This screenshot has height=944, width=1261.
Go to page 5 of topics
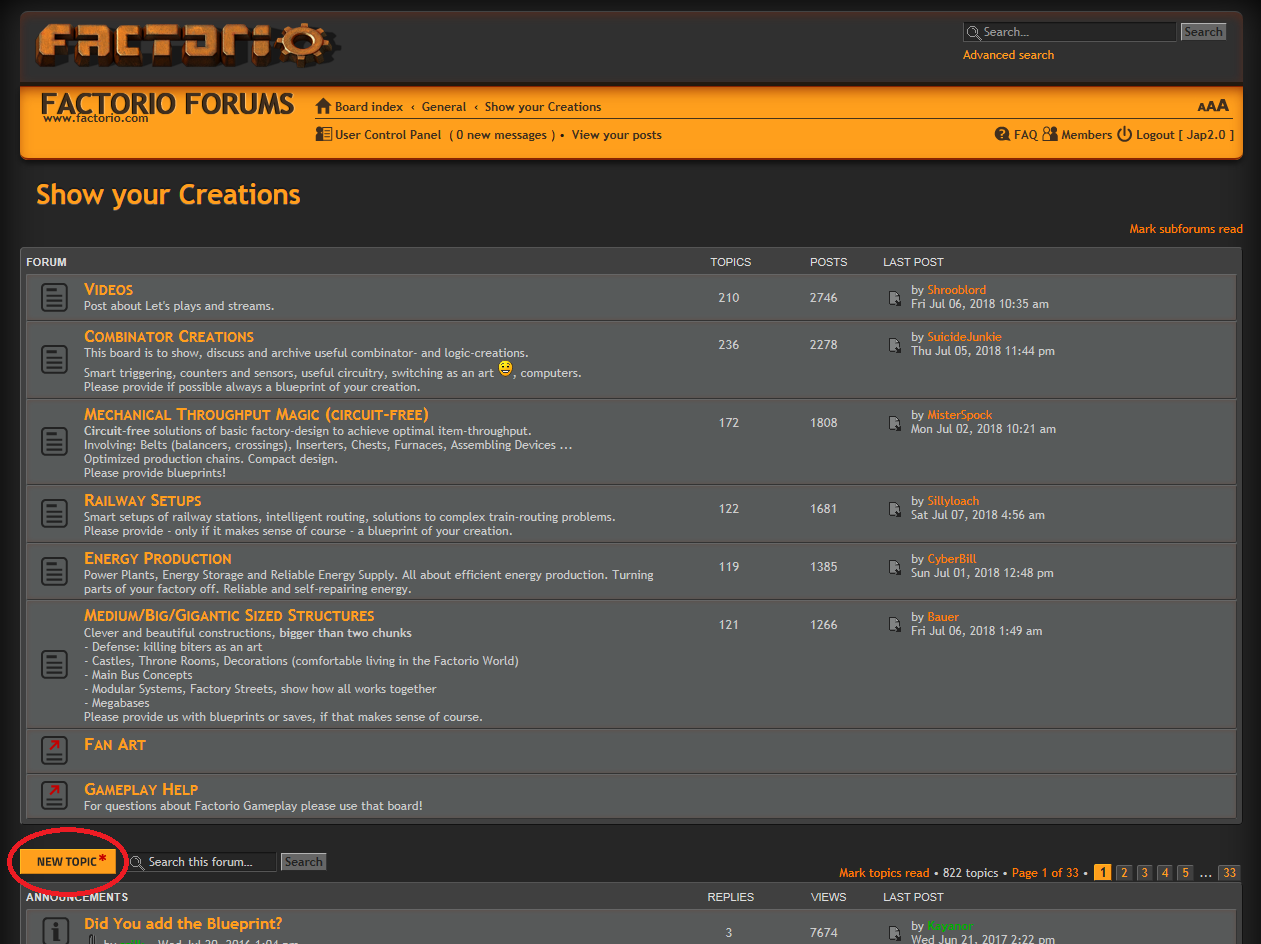pos(1185,873)
